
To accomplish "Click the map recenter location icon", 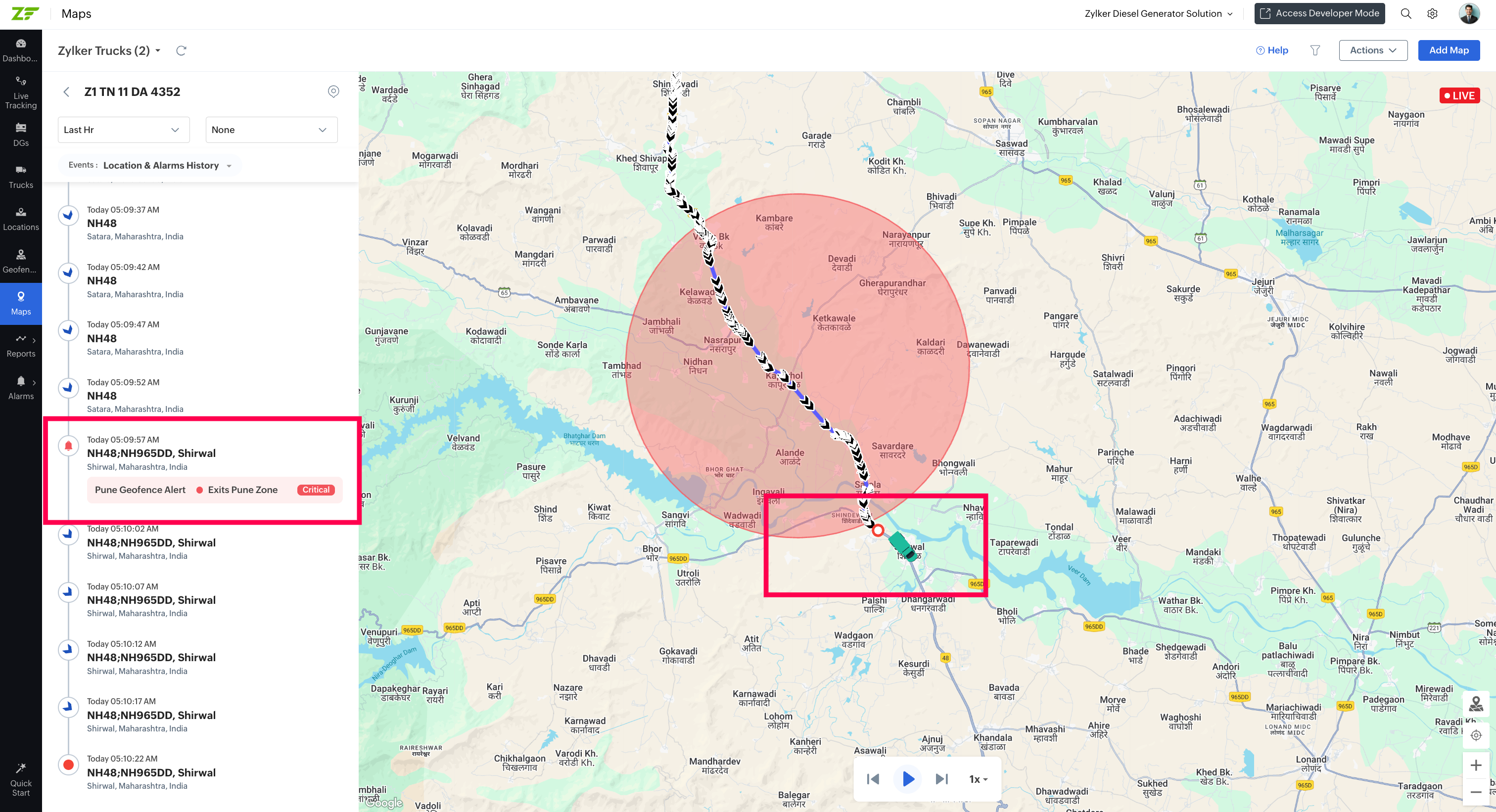I will pyautogui.click(x=1476, y=735).
